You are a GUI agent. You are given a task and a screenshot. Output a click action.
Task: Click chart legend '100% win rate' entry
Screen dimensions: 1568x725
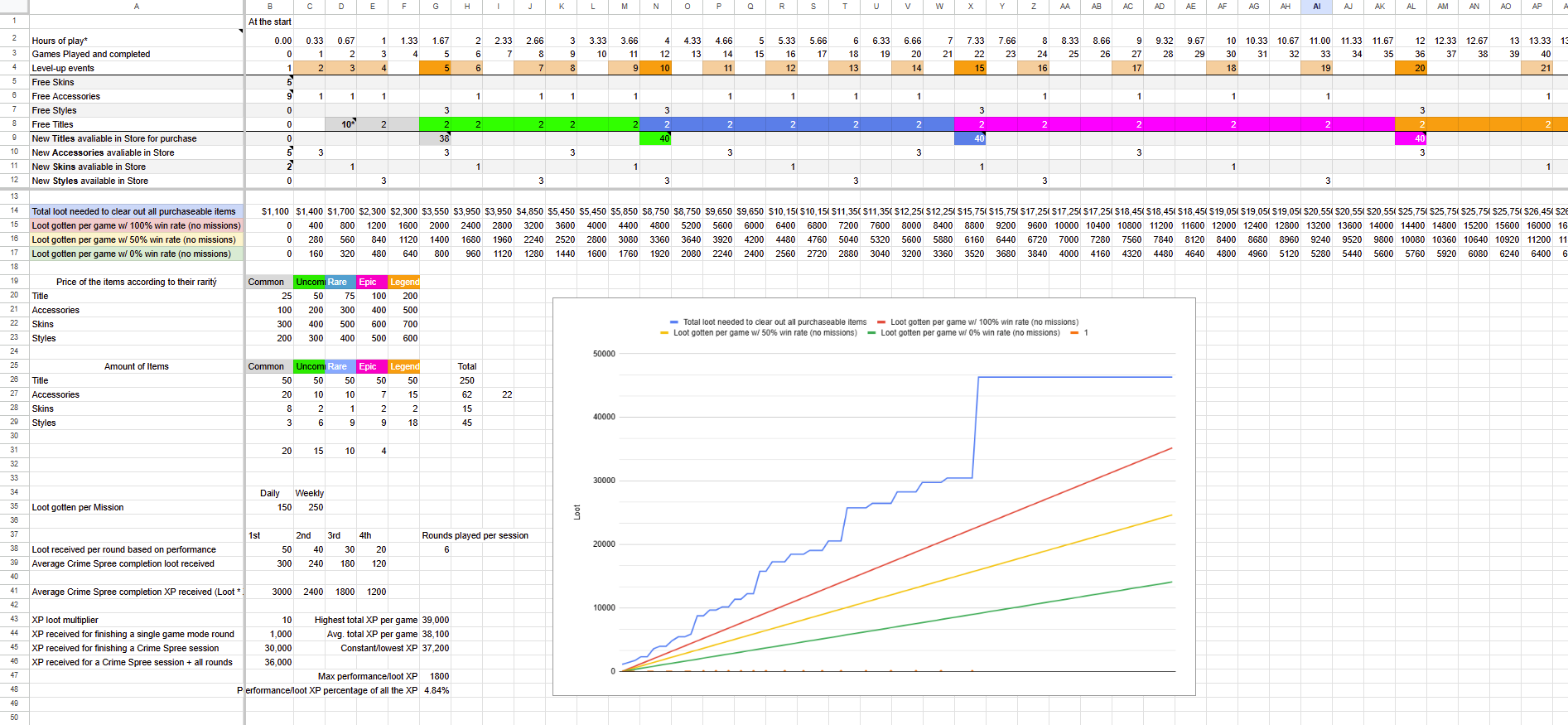coord(978,322)
